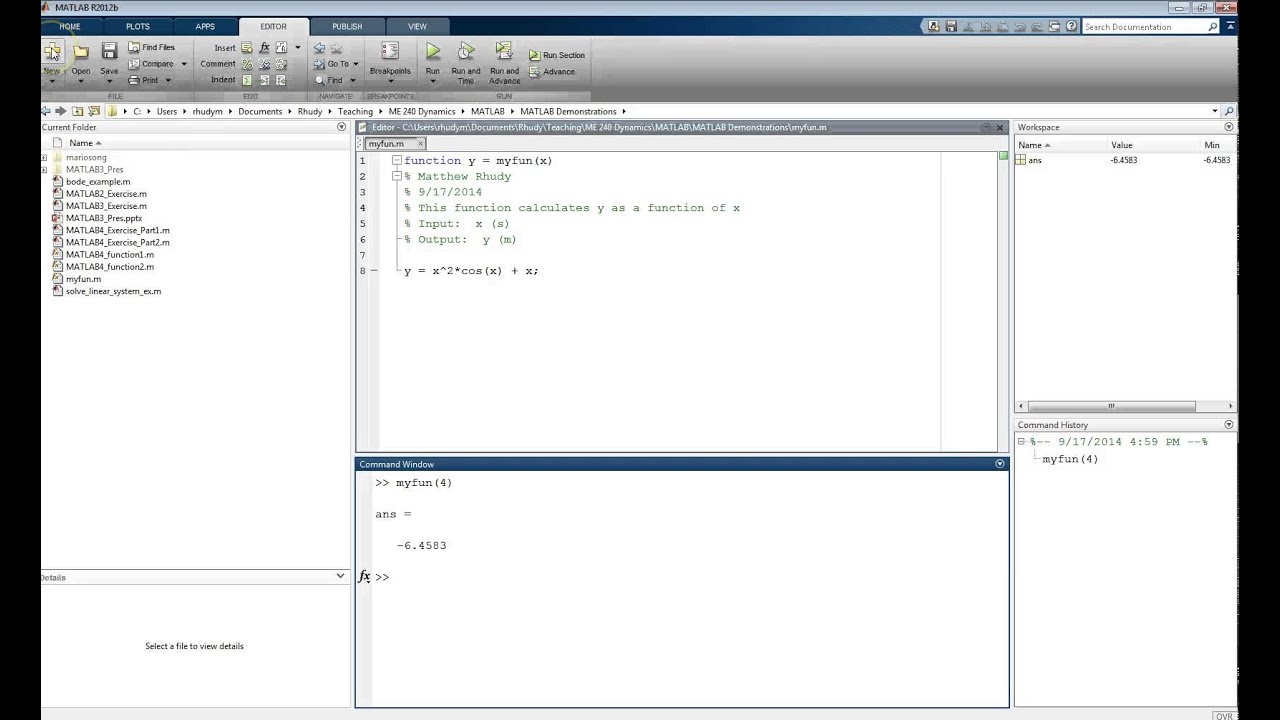Image resolution: width=1280 pixels, height=720 pixels.
Task: Switch to the PUBLISH ribbon tab
Action: [x=347, y=26]
